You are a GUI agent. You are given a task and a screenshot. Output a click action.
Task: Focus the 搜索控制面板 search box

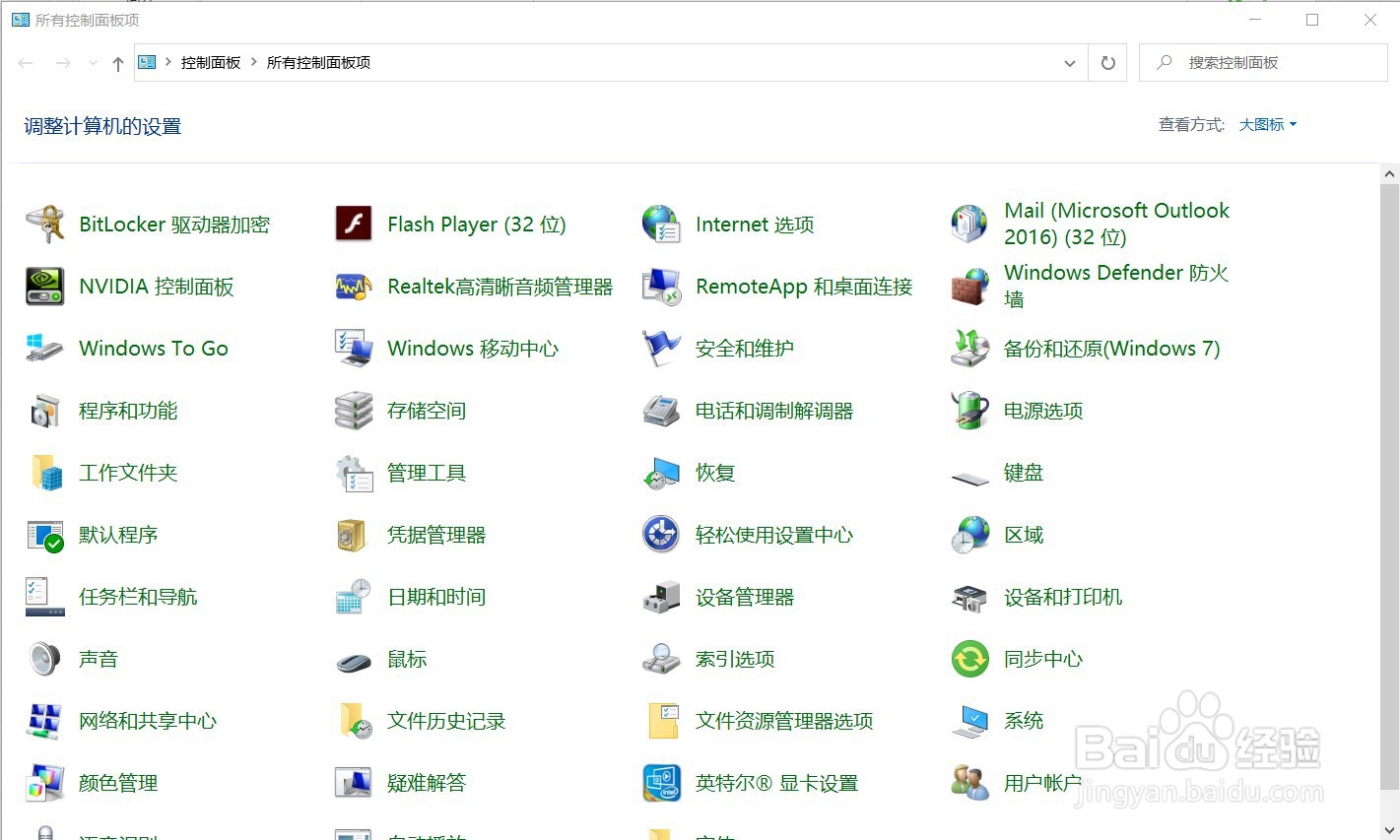tap(1263, 62)
